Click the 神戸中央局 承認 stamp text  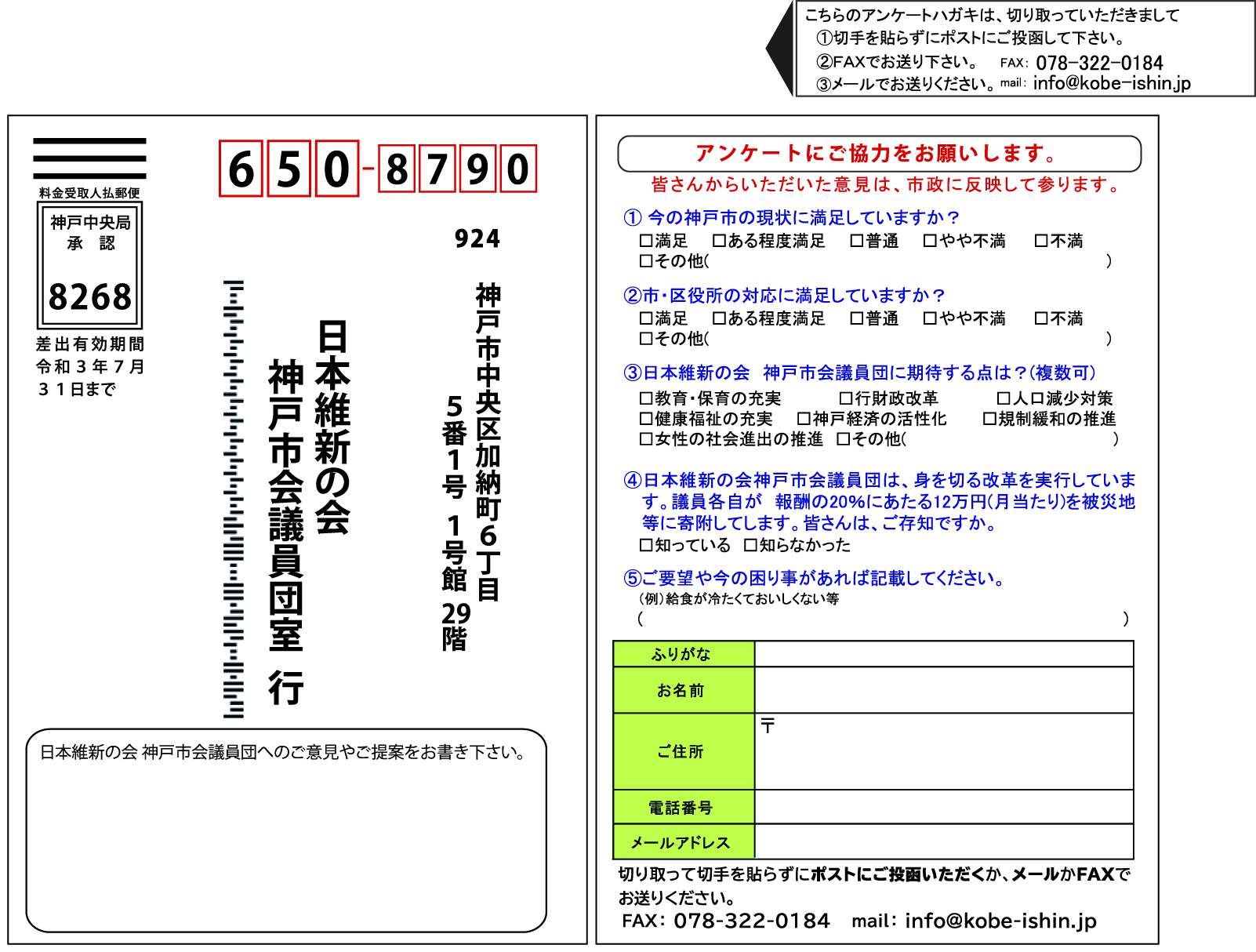pos(90,232)
